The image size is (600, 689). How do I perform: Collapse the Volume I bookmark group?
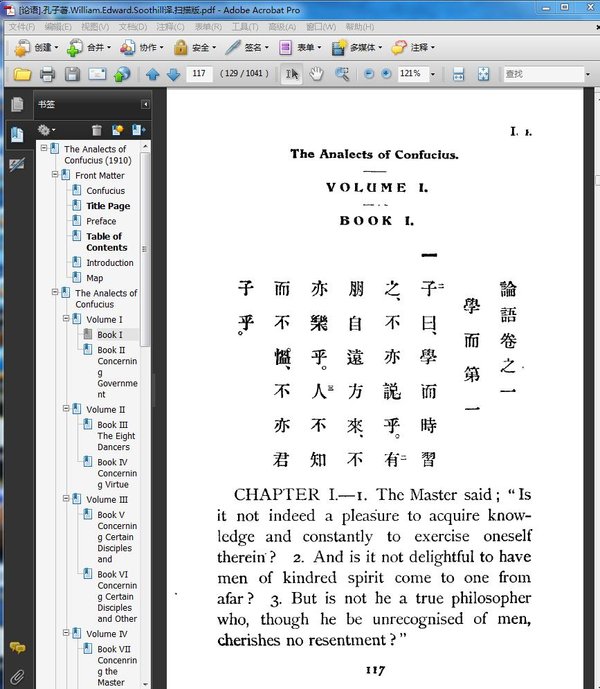click(x=66, y=319)
